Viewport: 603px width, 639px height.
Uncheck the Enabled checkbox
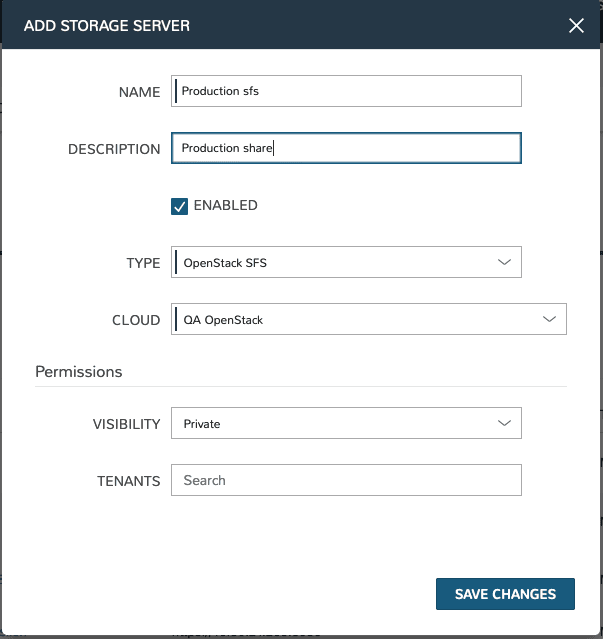pos(180,206)
